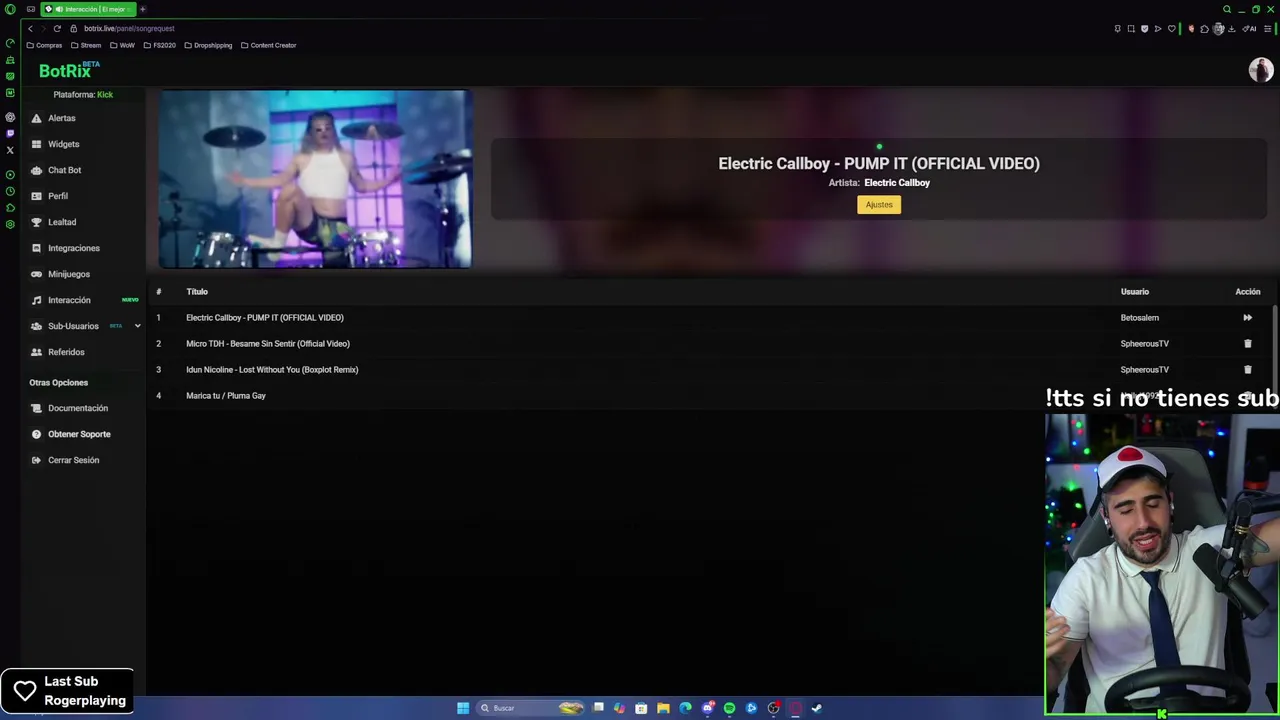
Task: Open the X (Twitter) sidebar icon
Action: (x=10, y=150)
